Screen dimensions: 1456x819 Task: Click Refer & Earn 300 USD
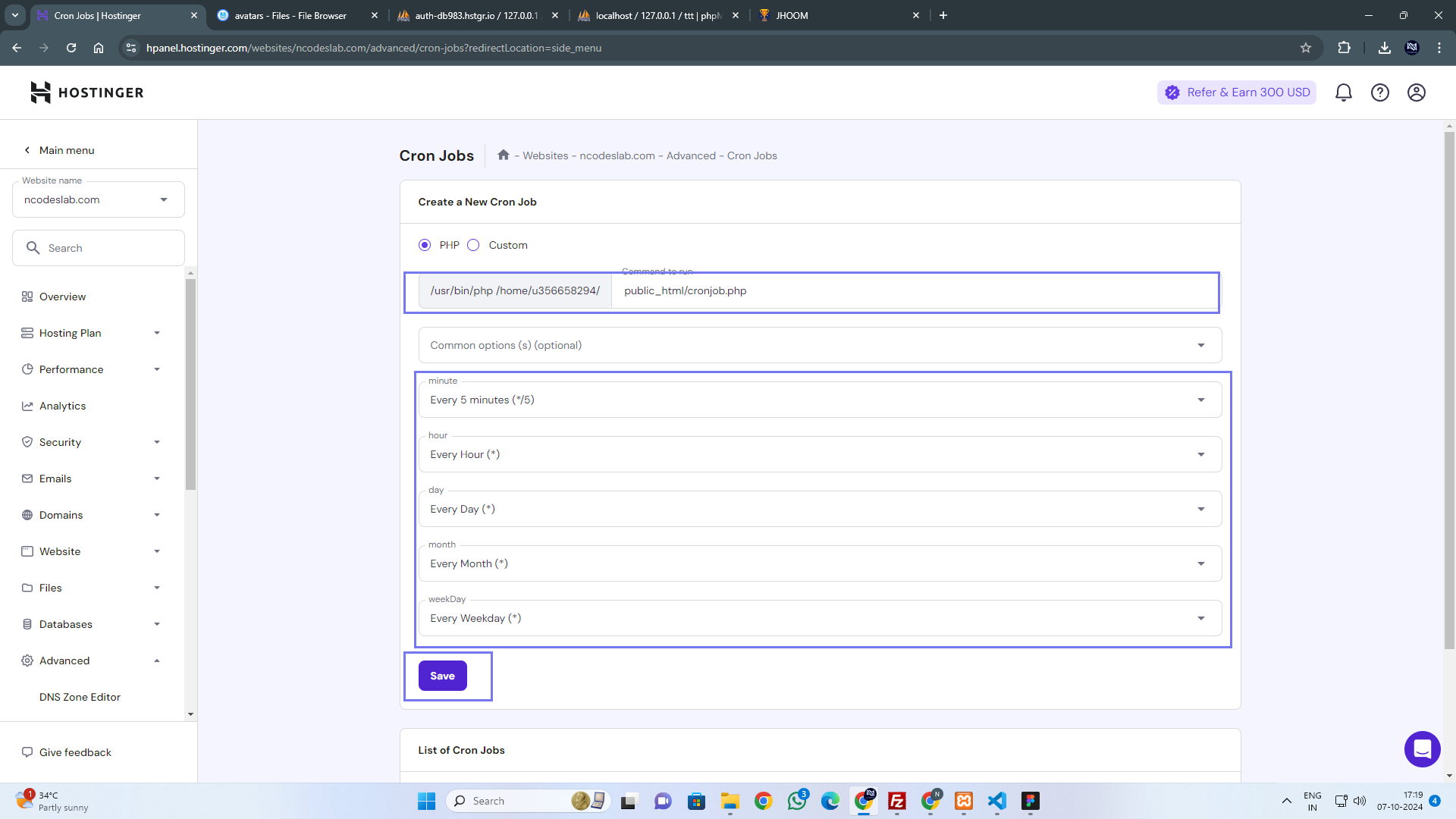pos(1236,93)
